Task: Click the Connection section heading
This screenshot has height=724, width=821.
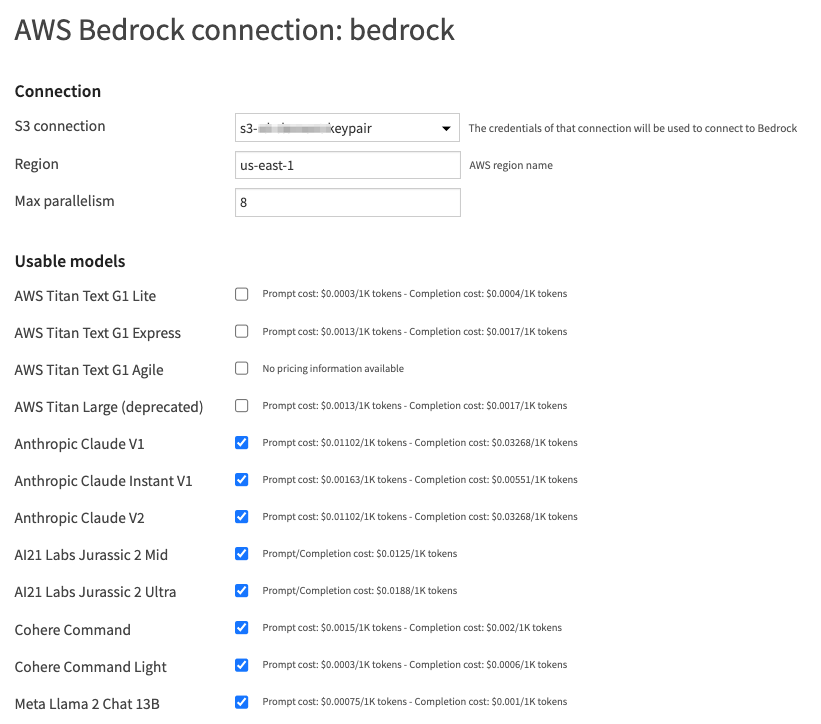Action: 57,91
